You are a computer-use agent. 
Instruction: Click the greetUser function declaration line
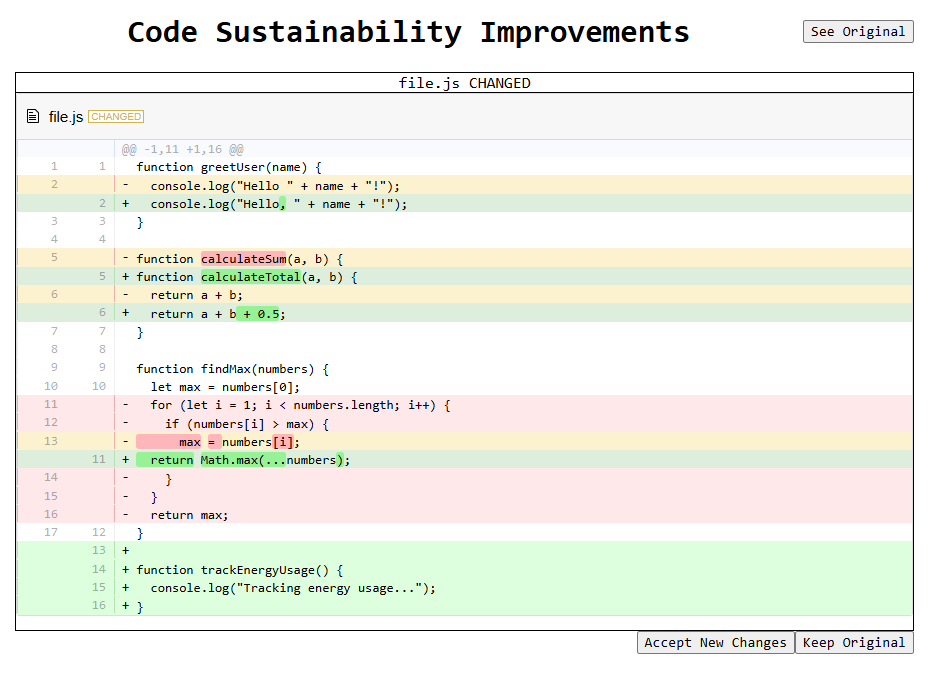click(x=229, y=167)
